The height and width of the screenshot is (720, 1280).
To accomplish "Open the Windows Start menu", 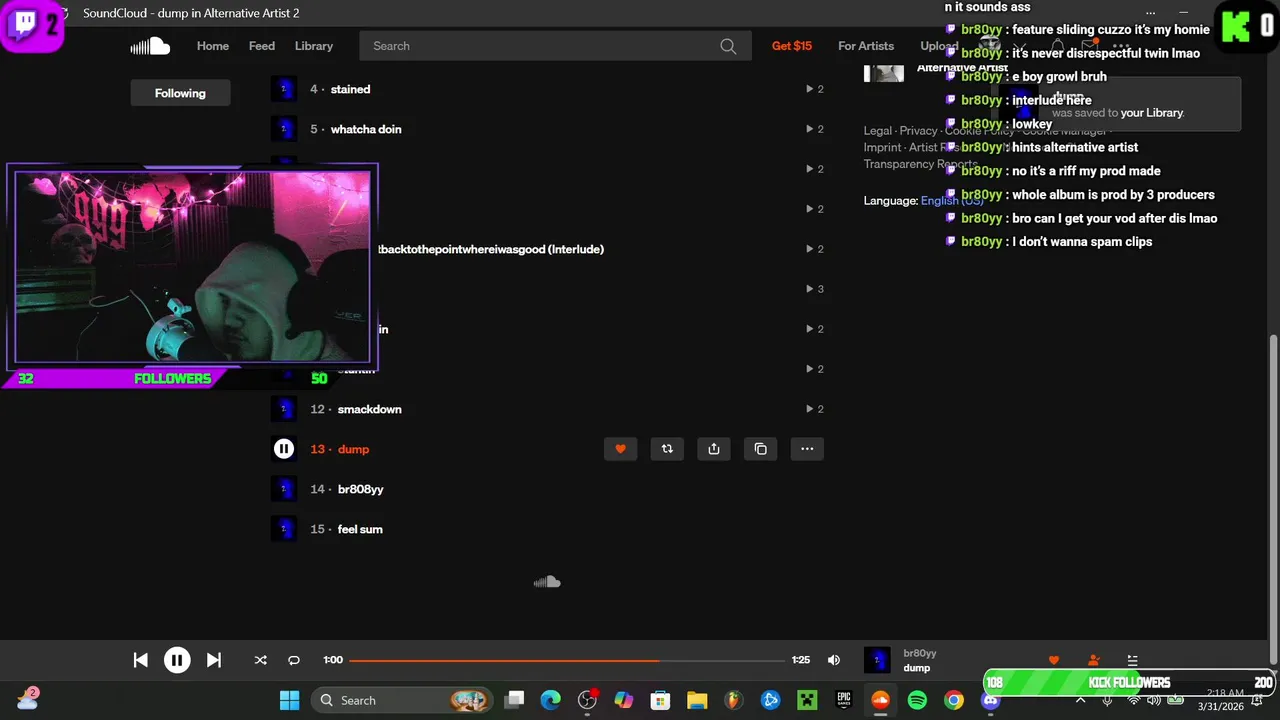I will pyautogui.click(x=289, y=700).
